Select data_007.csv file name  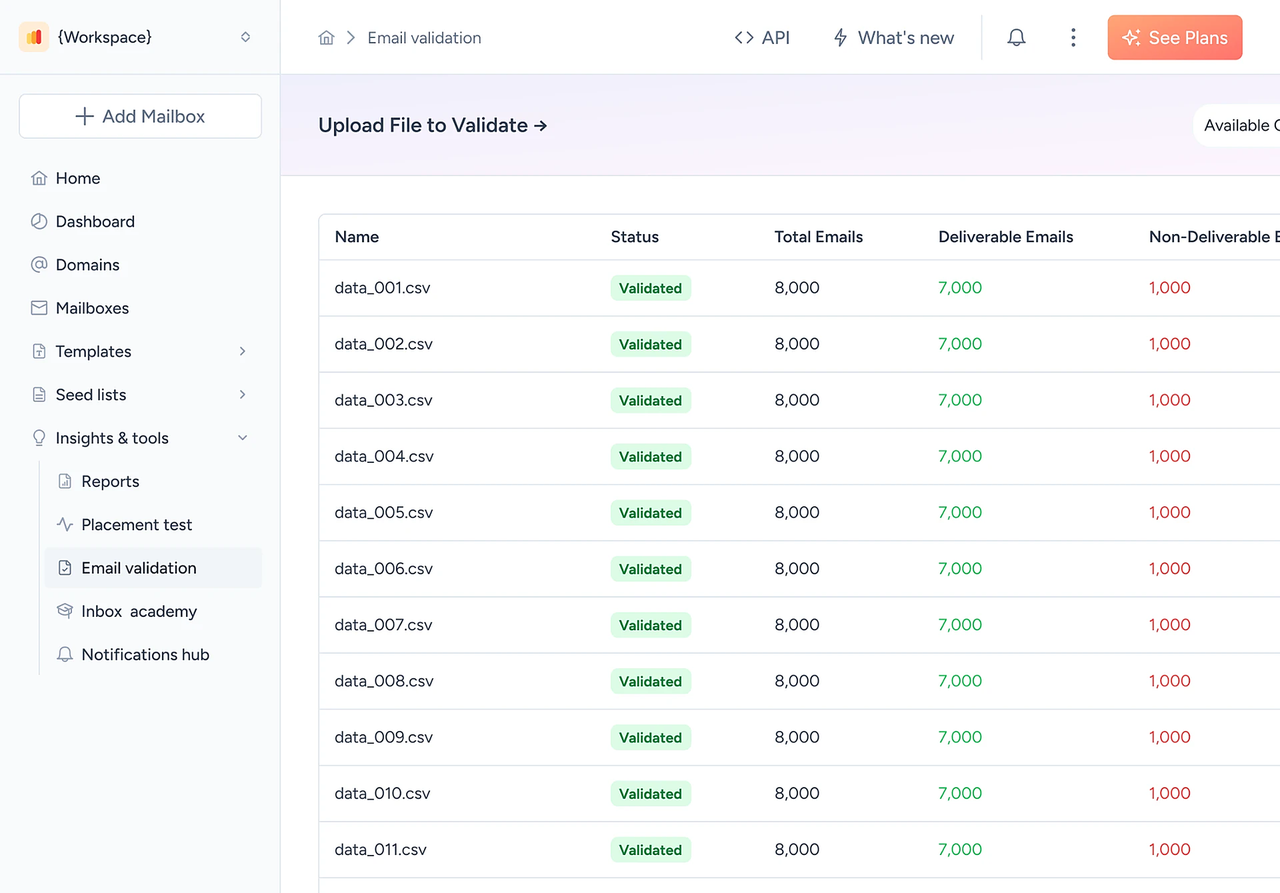[383, 625]
